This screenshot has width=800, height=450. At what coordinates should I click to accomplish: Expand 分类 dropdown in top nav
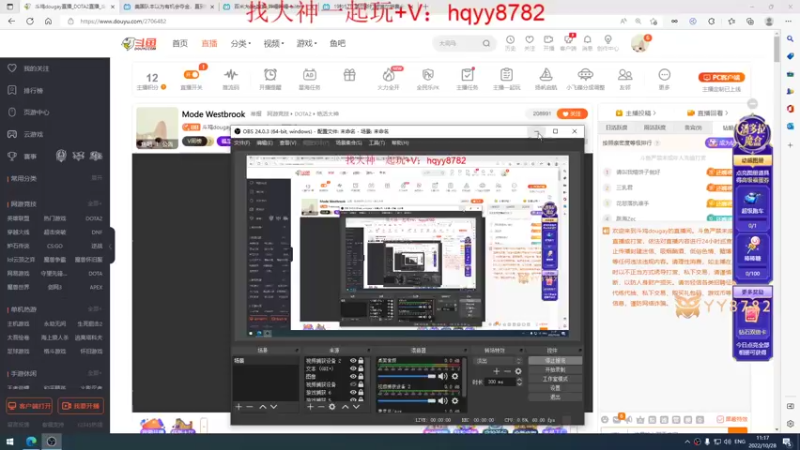(240, 44)
